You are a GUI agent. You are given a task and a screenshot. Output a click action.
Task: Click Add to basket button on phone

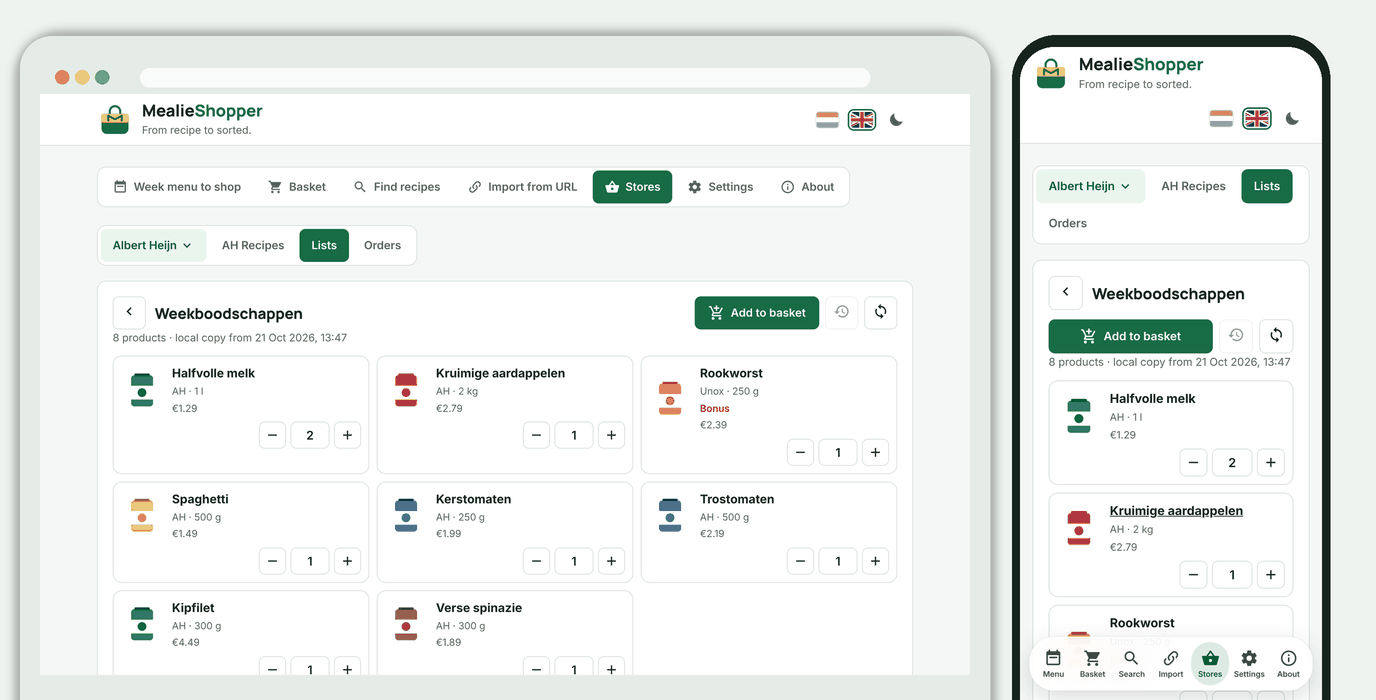1131,336
